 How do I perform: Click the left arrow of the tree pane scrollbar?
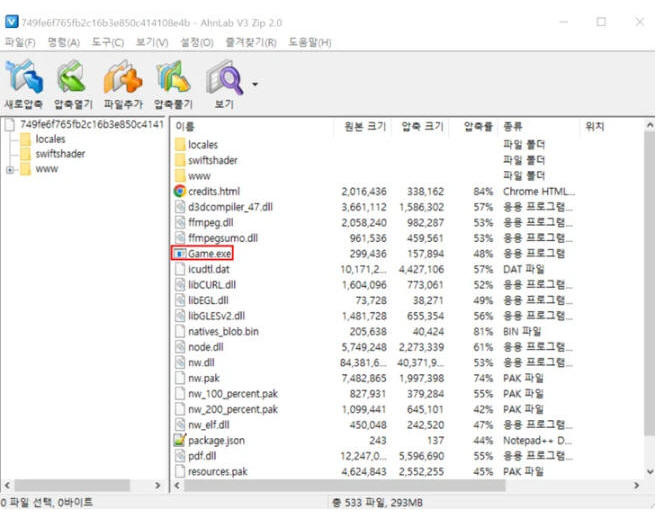[x=7, y=486]
